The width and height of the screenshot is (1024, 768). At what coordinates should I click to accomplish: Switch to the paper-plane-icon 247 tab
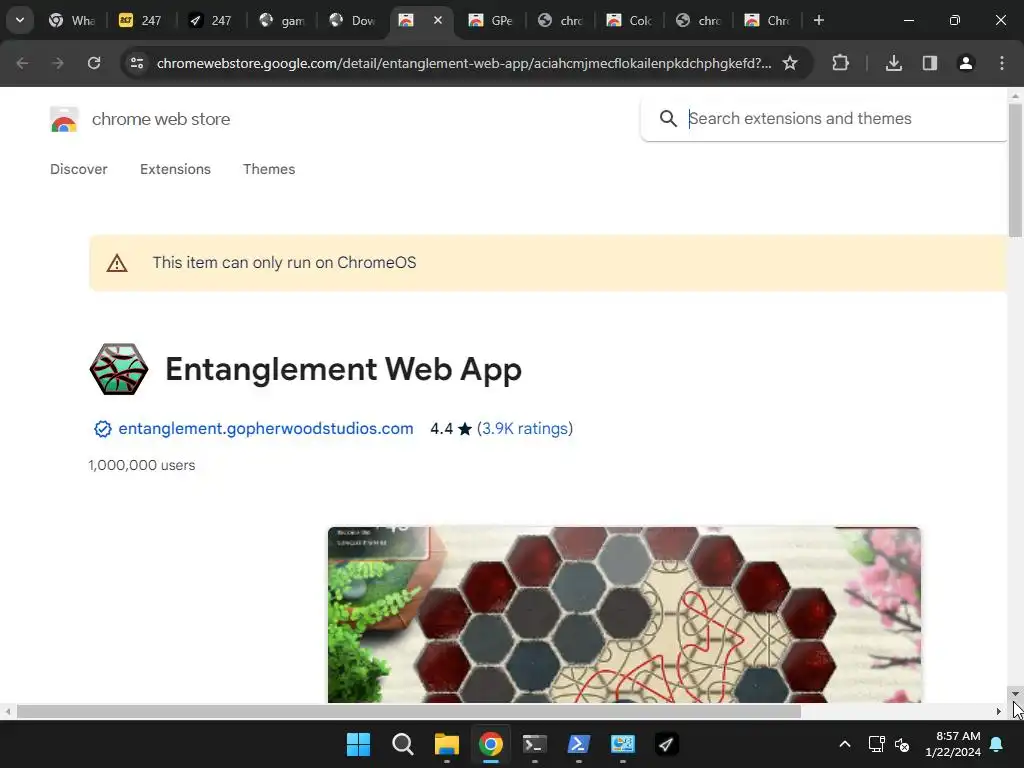coord(210,20)
